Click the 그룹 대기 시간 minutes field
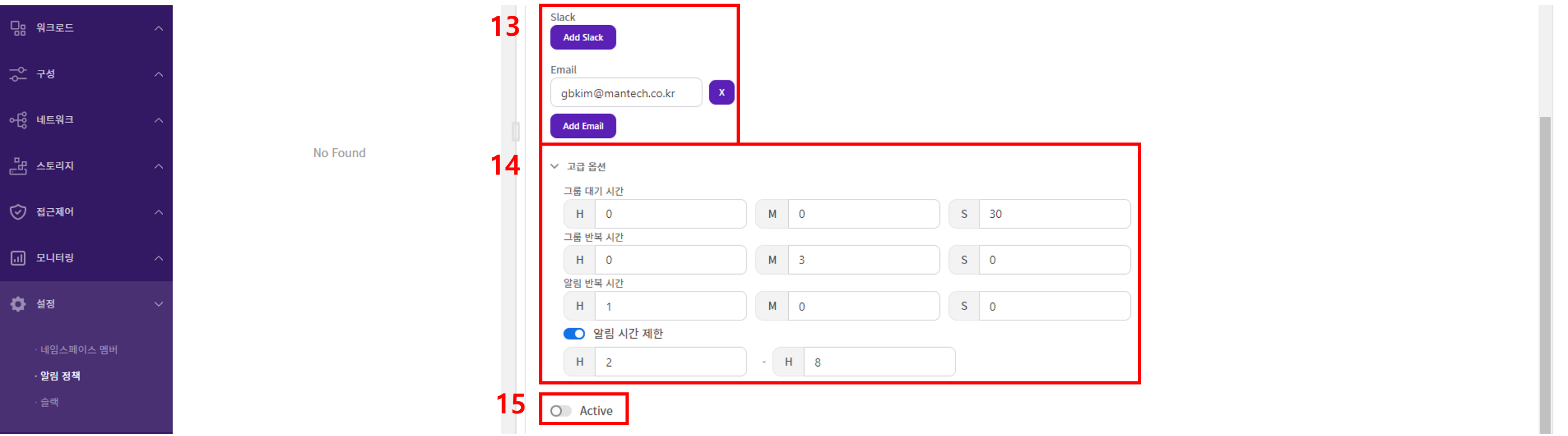The image size is (1568, 436). (864, 214)
